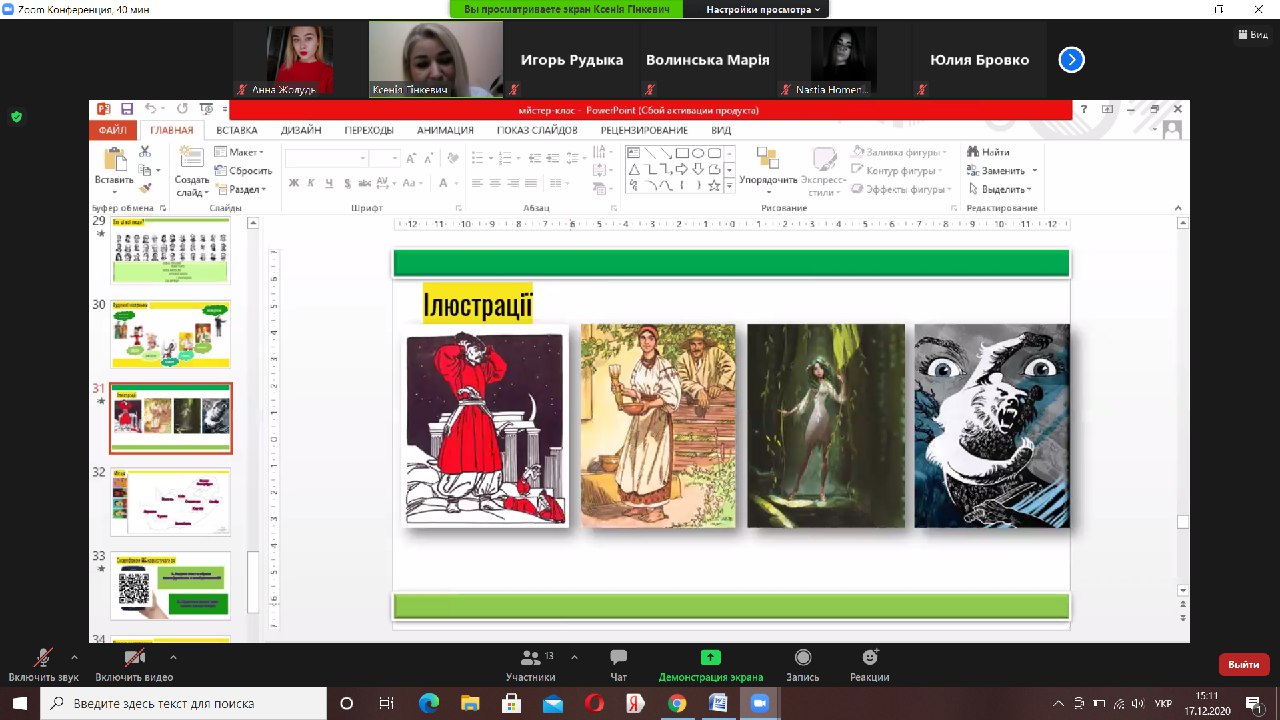This screenshot has width=1280, height=720.
Task: Click the Windows taskbar search field
Action: (x=190, y=703)
